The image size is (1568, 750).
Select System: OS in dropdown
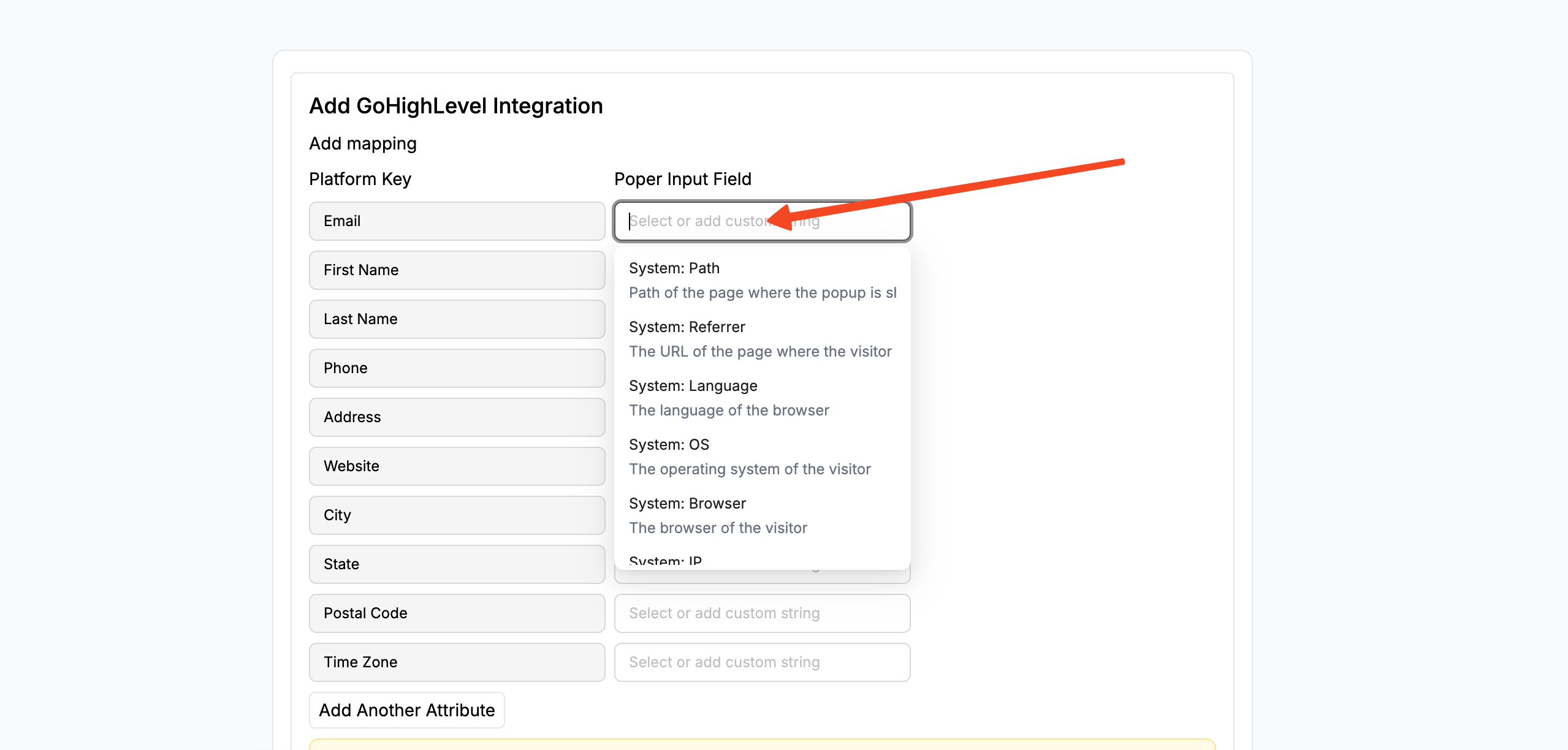[x=763, y=456]
